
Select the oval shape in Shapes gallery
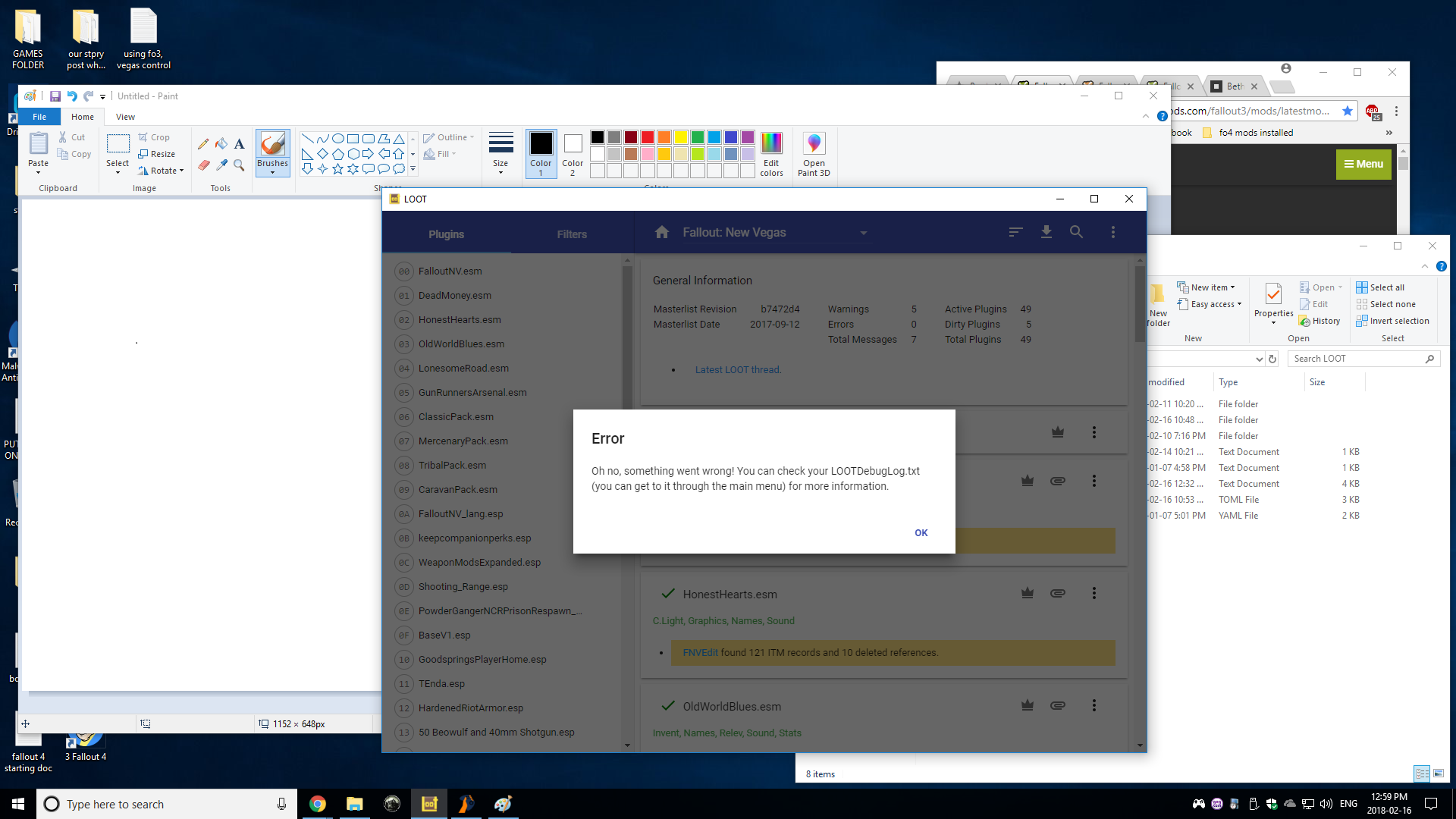(338, 139)
